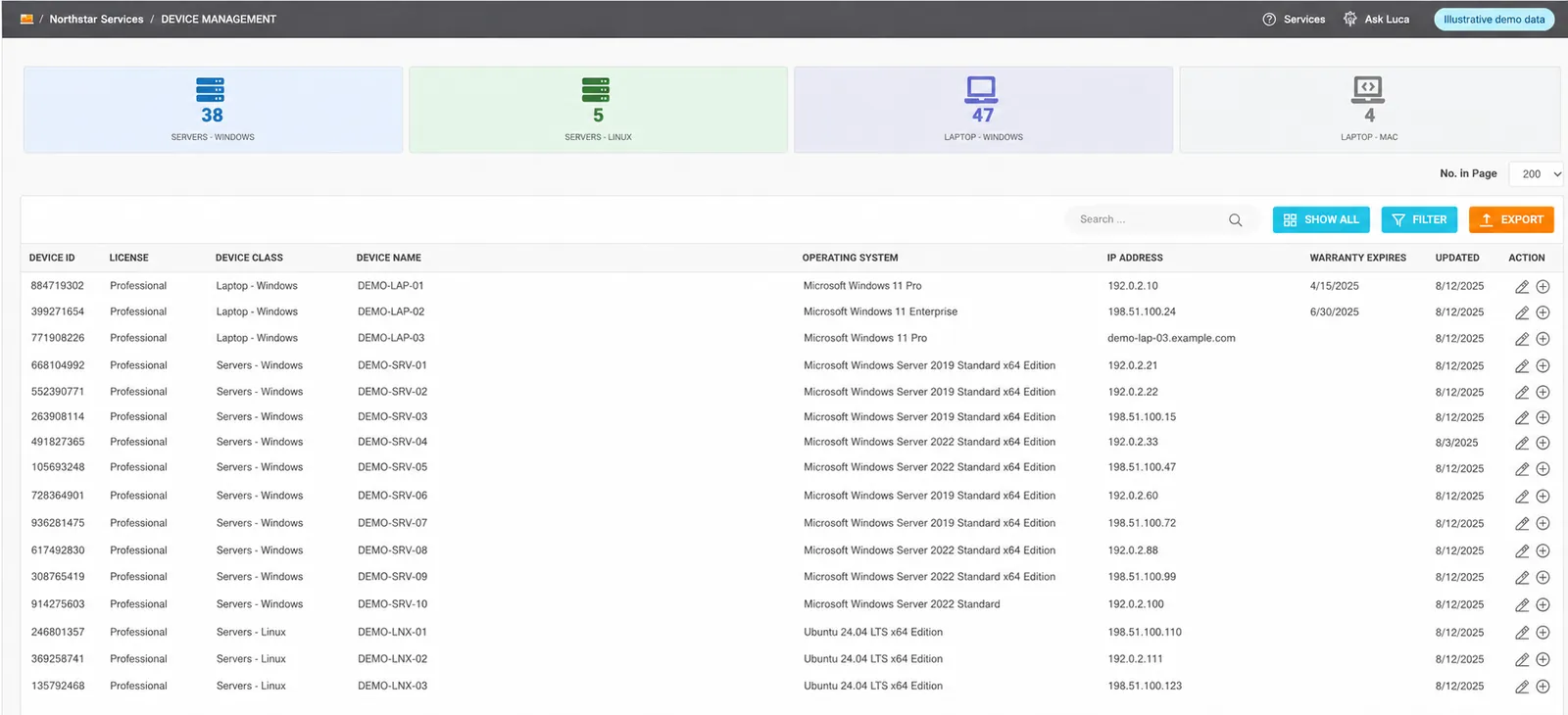Go to Northstar Services breadcrumb link
Image resolution: width=1568 pixels, height=715 pixels.
pyautogui.click(x=96, y=19)
